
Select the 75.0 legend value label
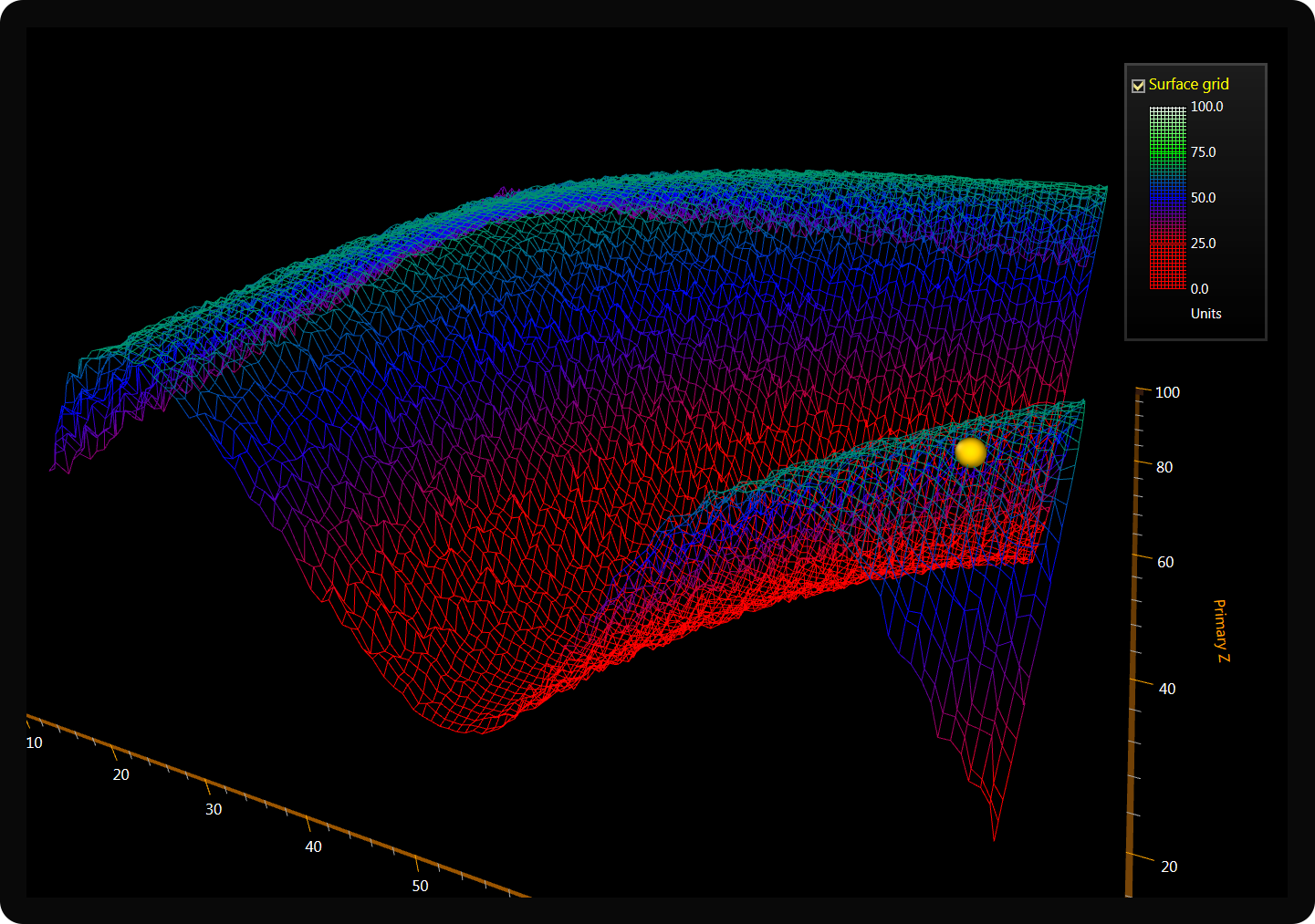coord(1203,152)
